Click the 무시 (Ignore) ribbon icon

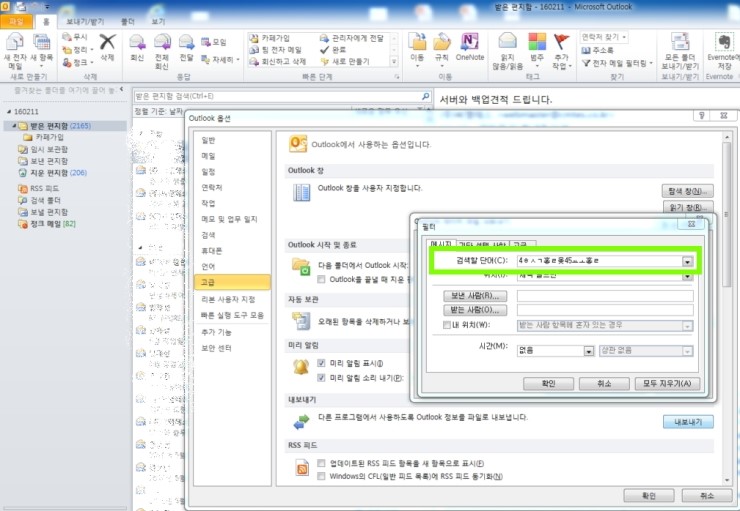click(67, 37)
